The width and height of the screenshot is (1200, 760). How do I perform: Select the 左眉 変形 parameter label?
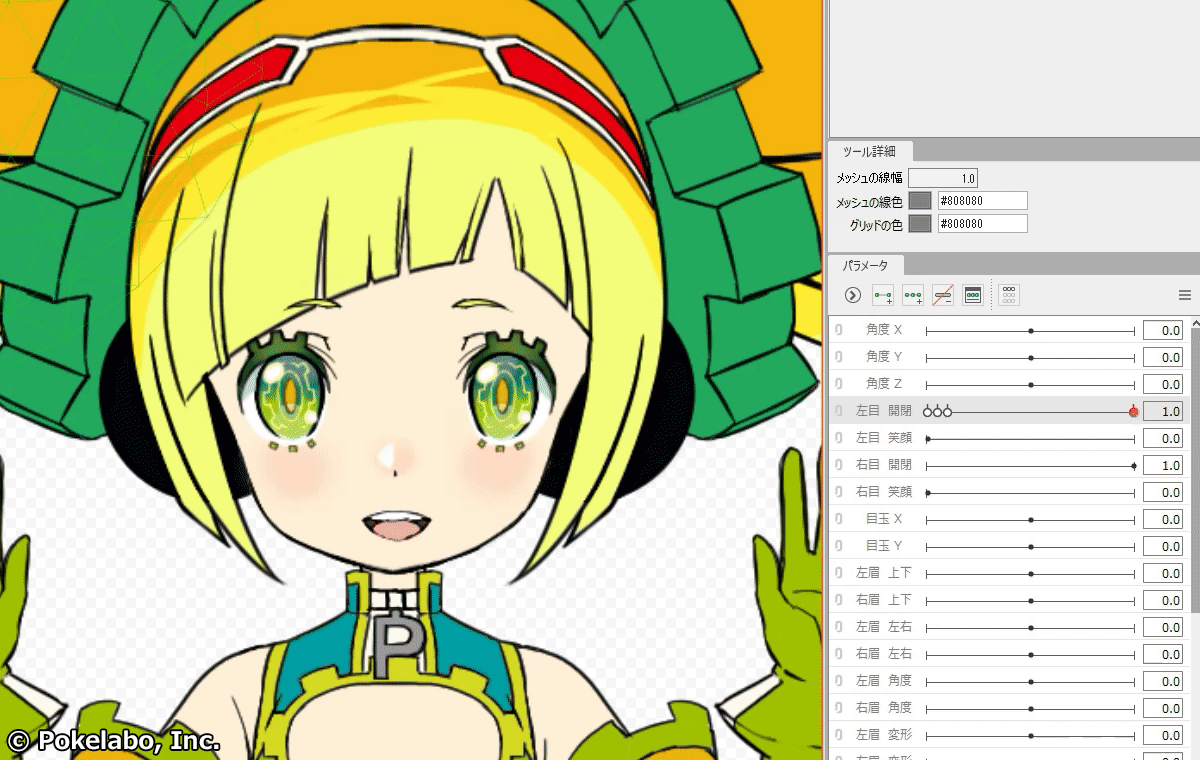(x=884, y=735)
